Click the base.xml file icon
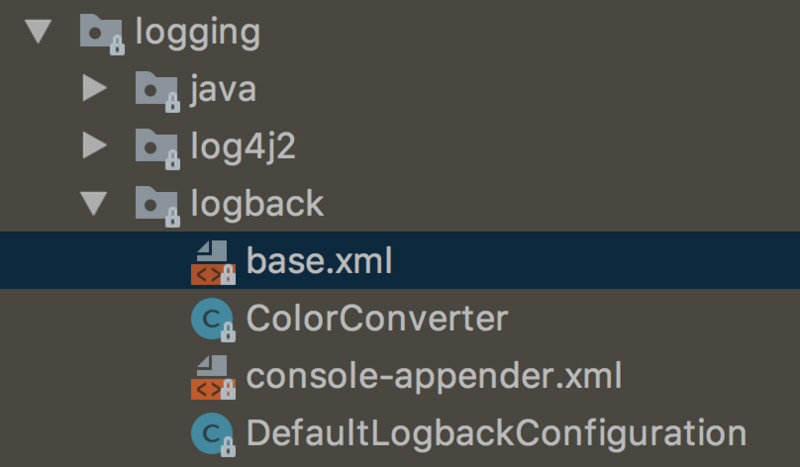The height and width of the screenshot is (467, 800). (x=212, y=261)
